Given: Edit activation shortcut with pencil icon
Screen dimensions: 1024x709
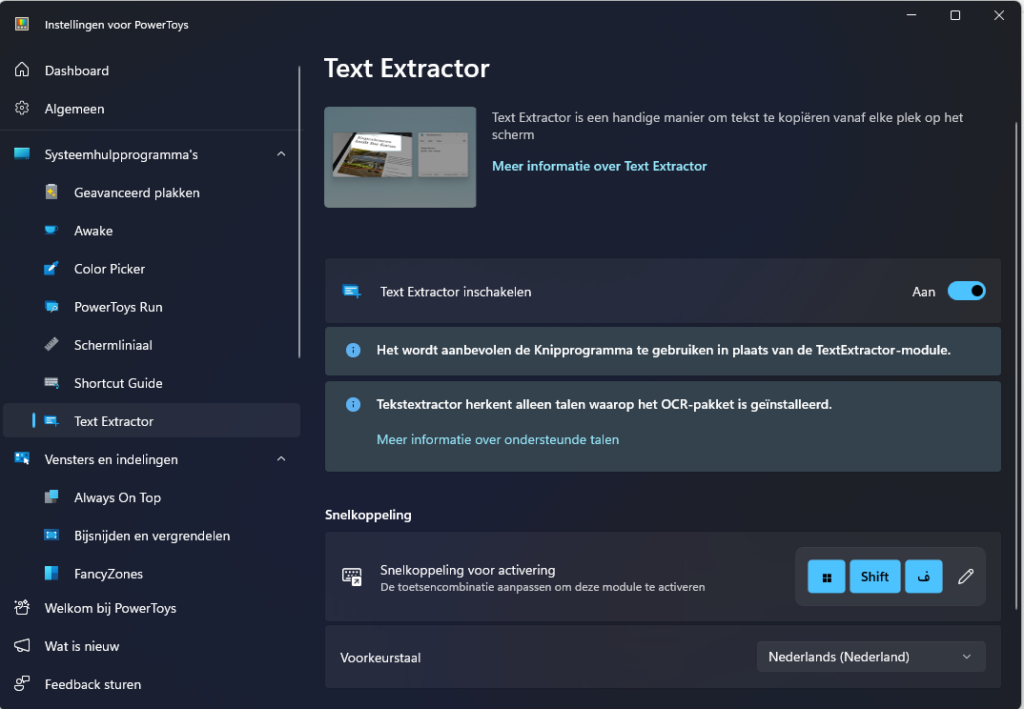Looking at the screenshot, I should (966, 576).
